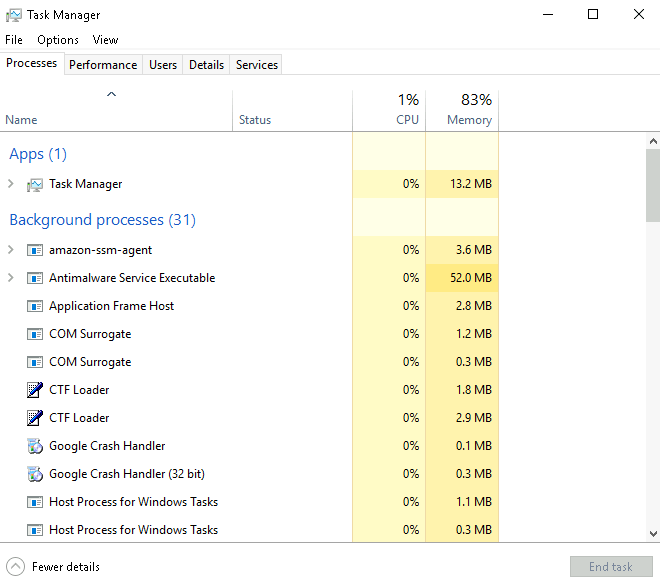Click the Task Manager app icon in process list
The image size is (666, 582).
tap(35, 184)
